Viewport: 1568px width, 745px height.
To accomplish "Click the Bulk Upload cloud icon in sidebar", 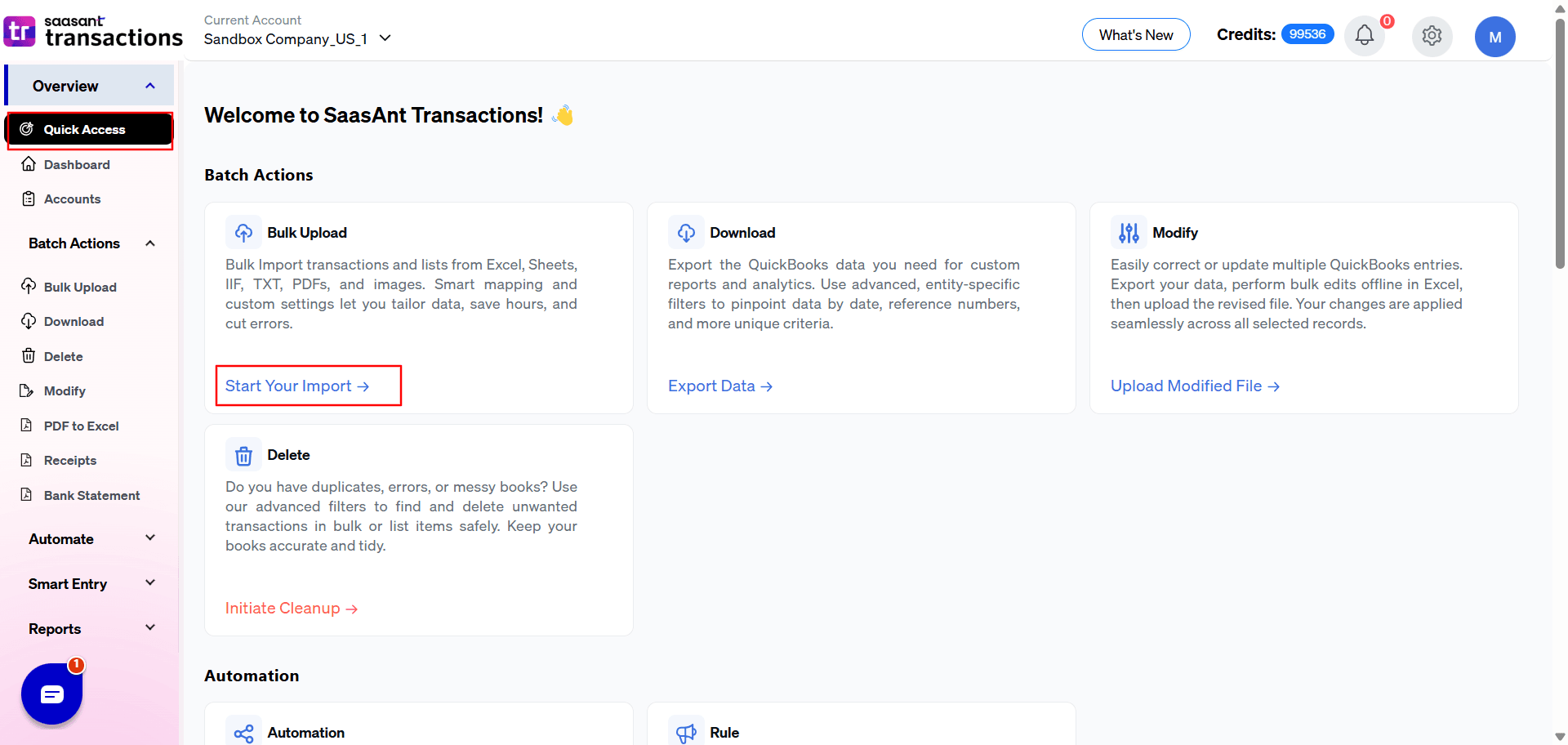I will pos(29,286).
